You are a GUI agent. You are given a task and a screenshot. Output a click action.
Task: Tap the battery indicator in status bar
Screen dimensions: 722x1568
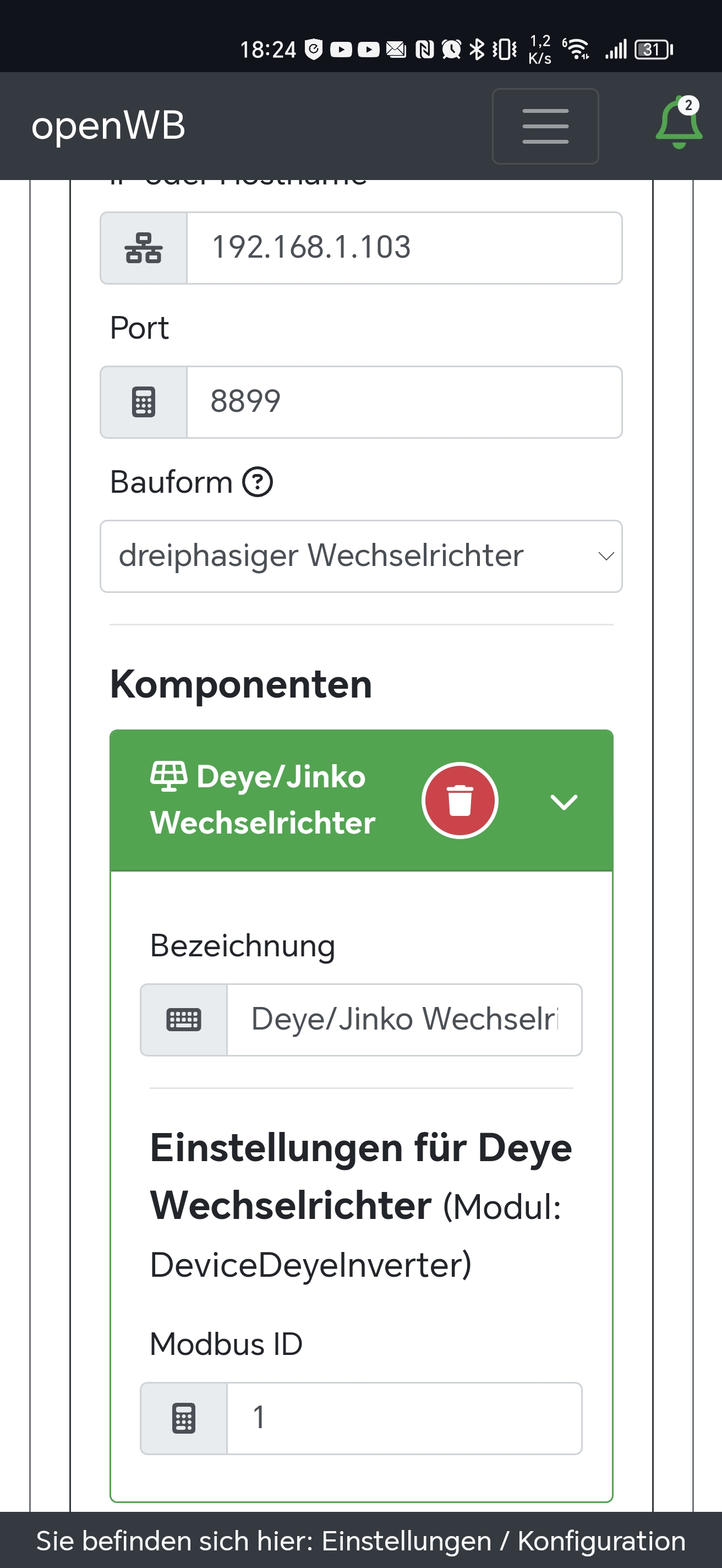click(x=653, y=50)
